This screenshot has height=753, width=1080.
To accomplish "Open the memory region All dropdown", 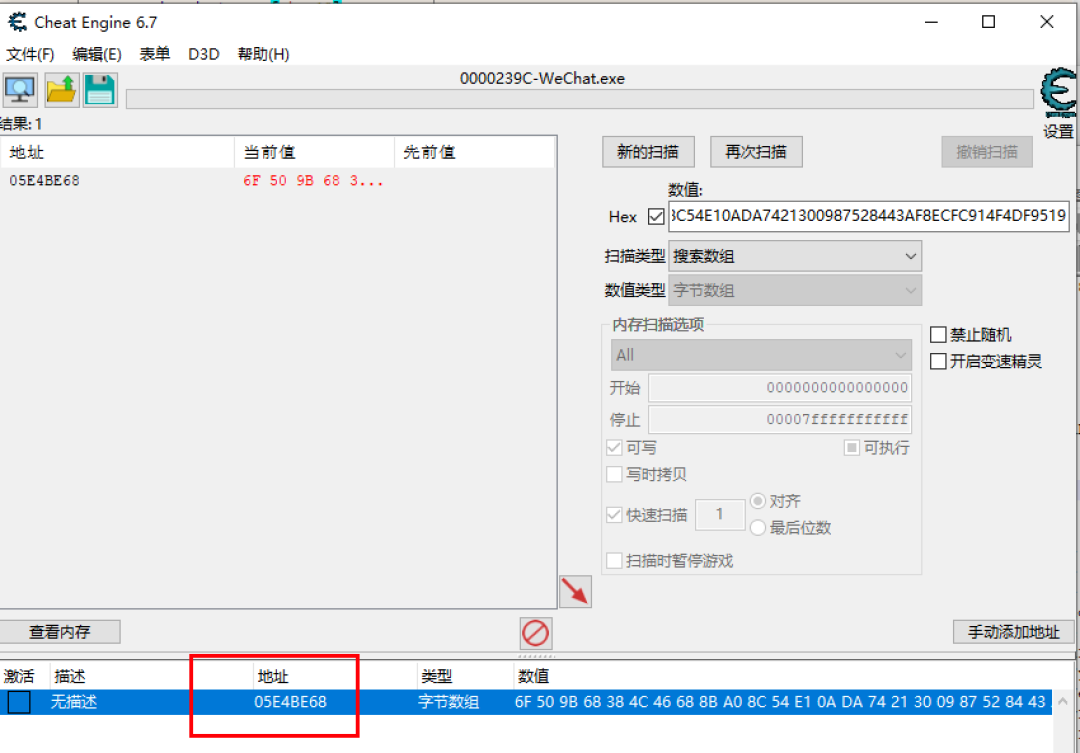I will [x=761, y=355].
